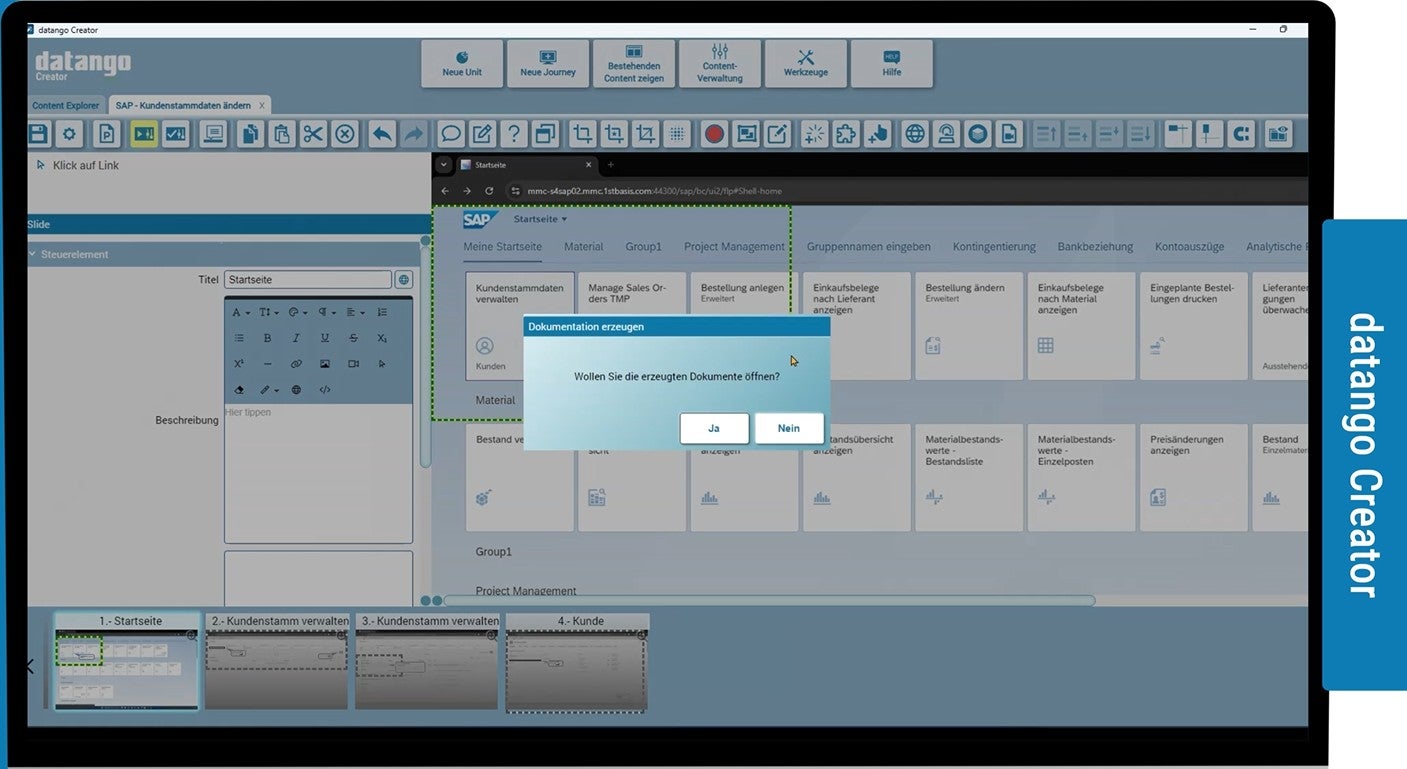This screenshot has width=1407, height=769.
Task: Click the copy documents toolbar icon
Action: (250, 134)
